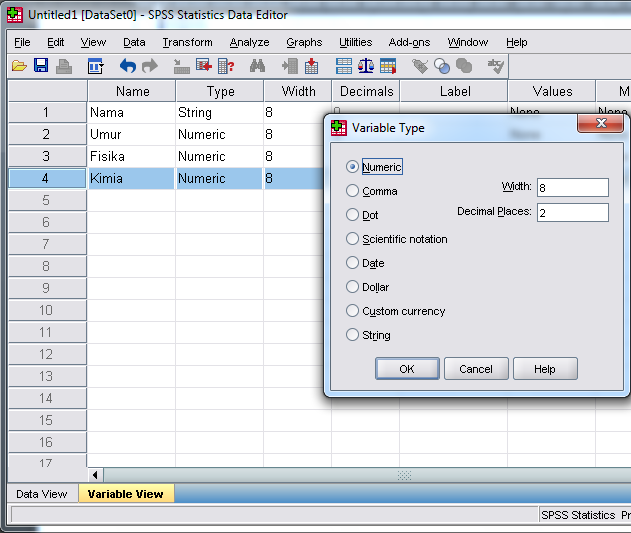Open the Edit menu
This screenshot has width=631, height=533.
(x=56, y=42)
